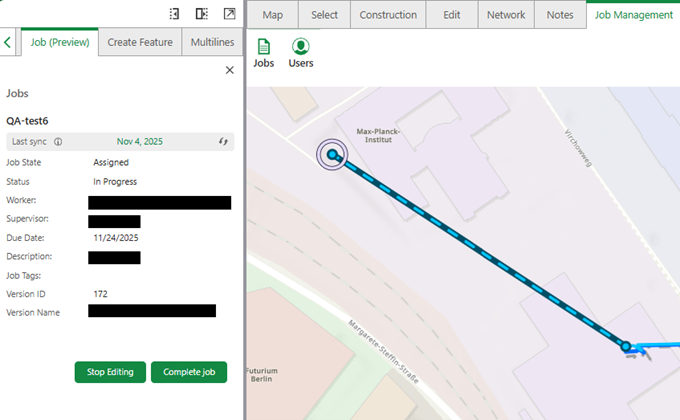Open the Multilines tab
This screenshot has width=680, height=420.
click(212, 42)
